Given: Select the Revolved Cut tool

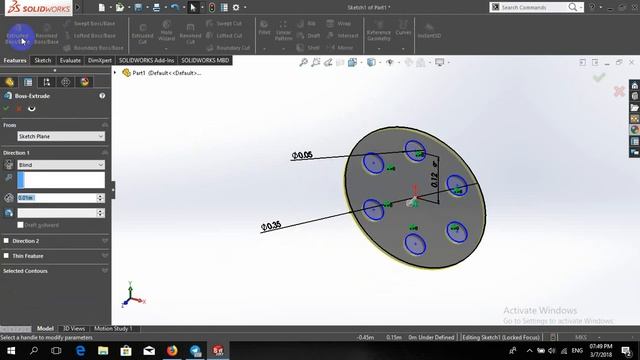Looking at the screenshot, I should (190, 35).
